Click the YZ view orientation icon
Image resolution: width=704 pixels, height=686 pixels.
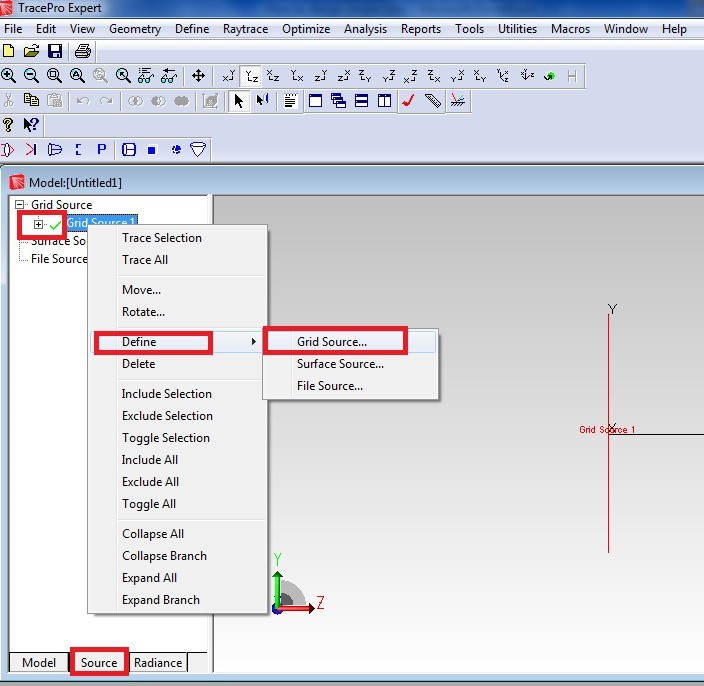click(251, 76)
